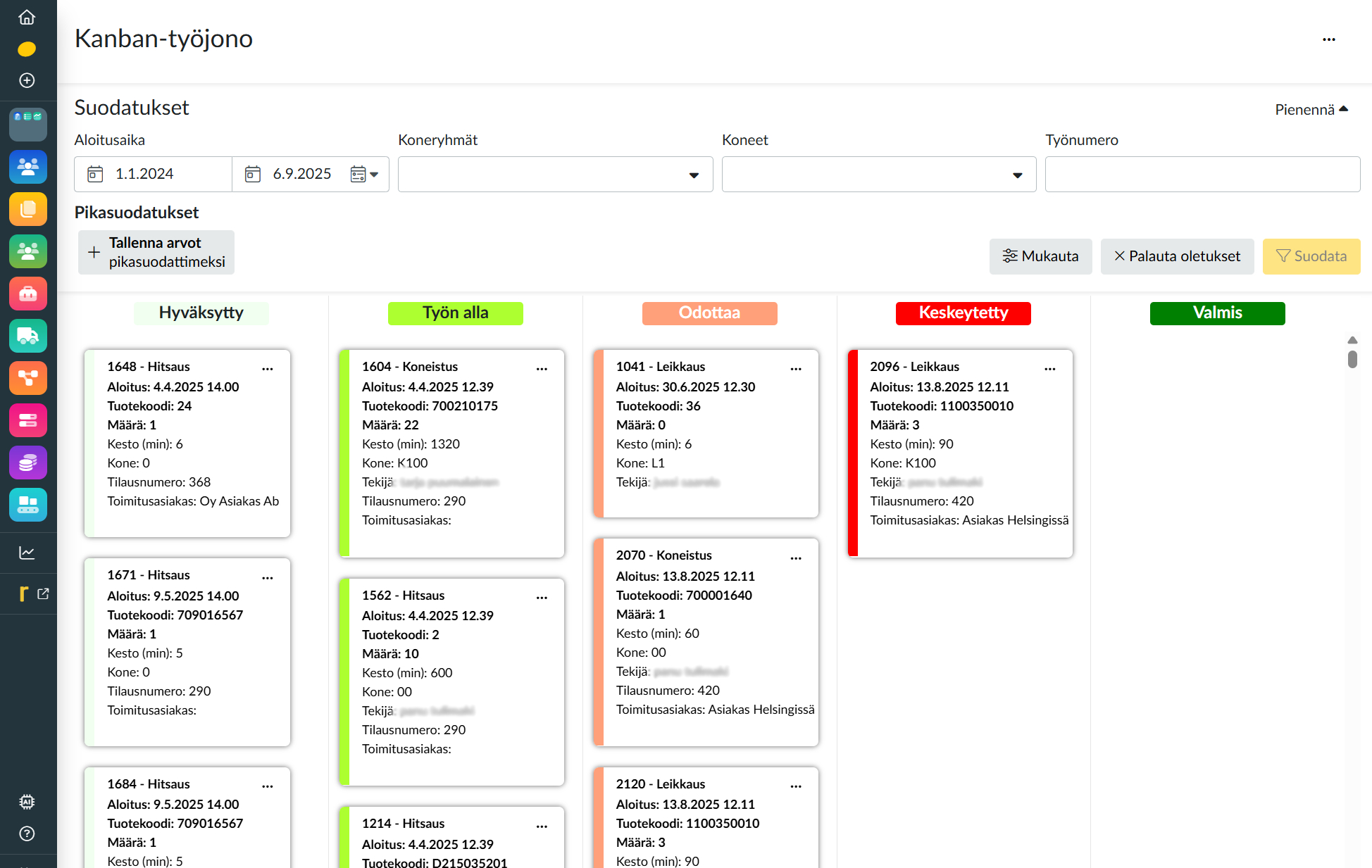Open the analytics line chart view

pos(27,553)
